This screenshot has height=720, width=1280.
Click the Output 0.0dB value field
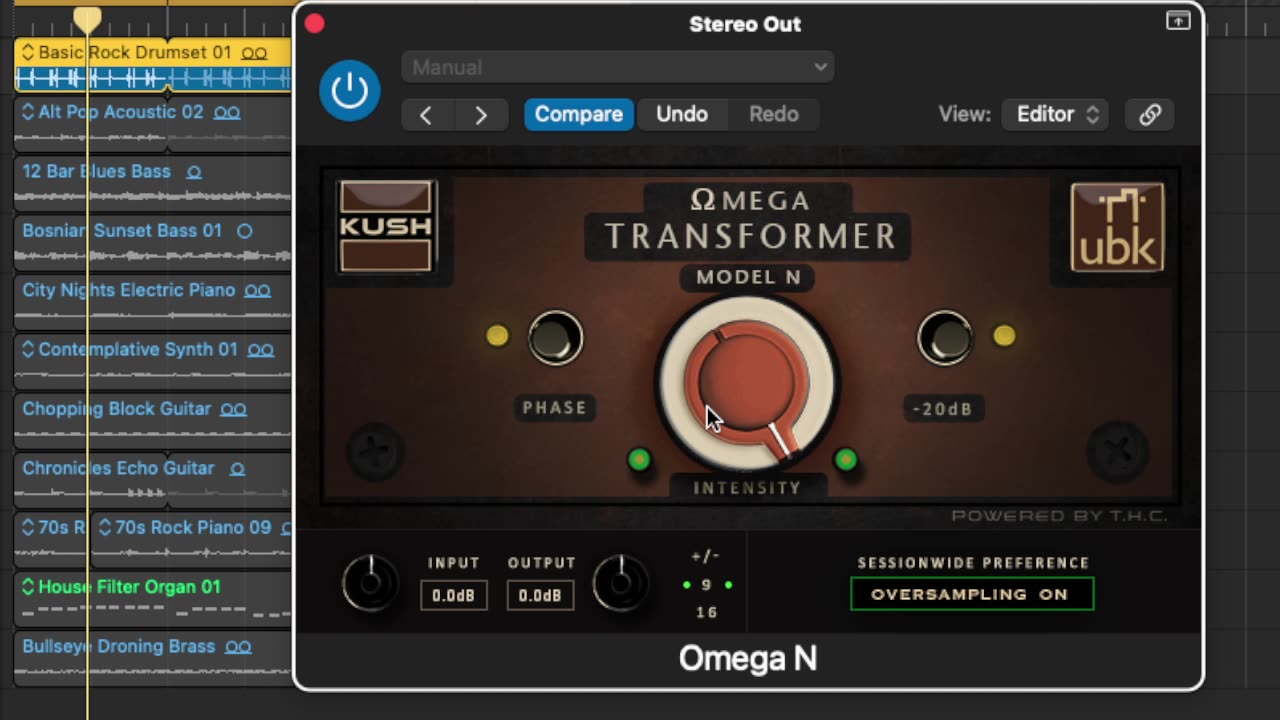coord(540,595)
